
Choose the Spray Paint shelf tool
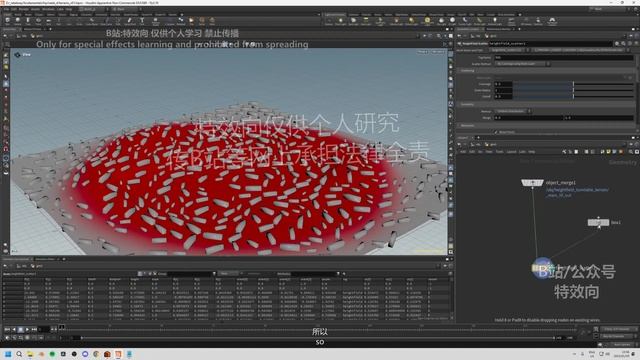[x=130, y=20]
